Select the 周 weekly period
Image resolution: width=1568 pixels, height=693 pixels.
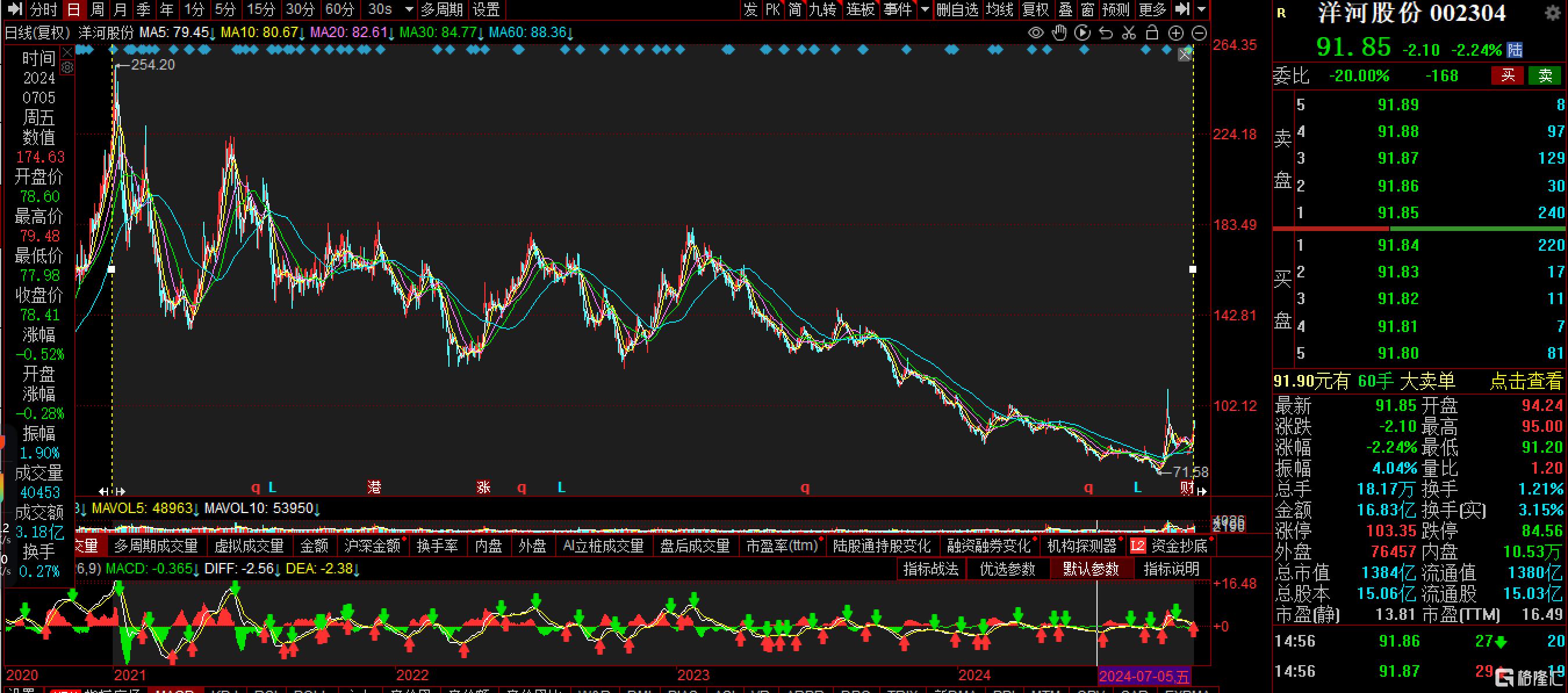coord(97,9)
